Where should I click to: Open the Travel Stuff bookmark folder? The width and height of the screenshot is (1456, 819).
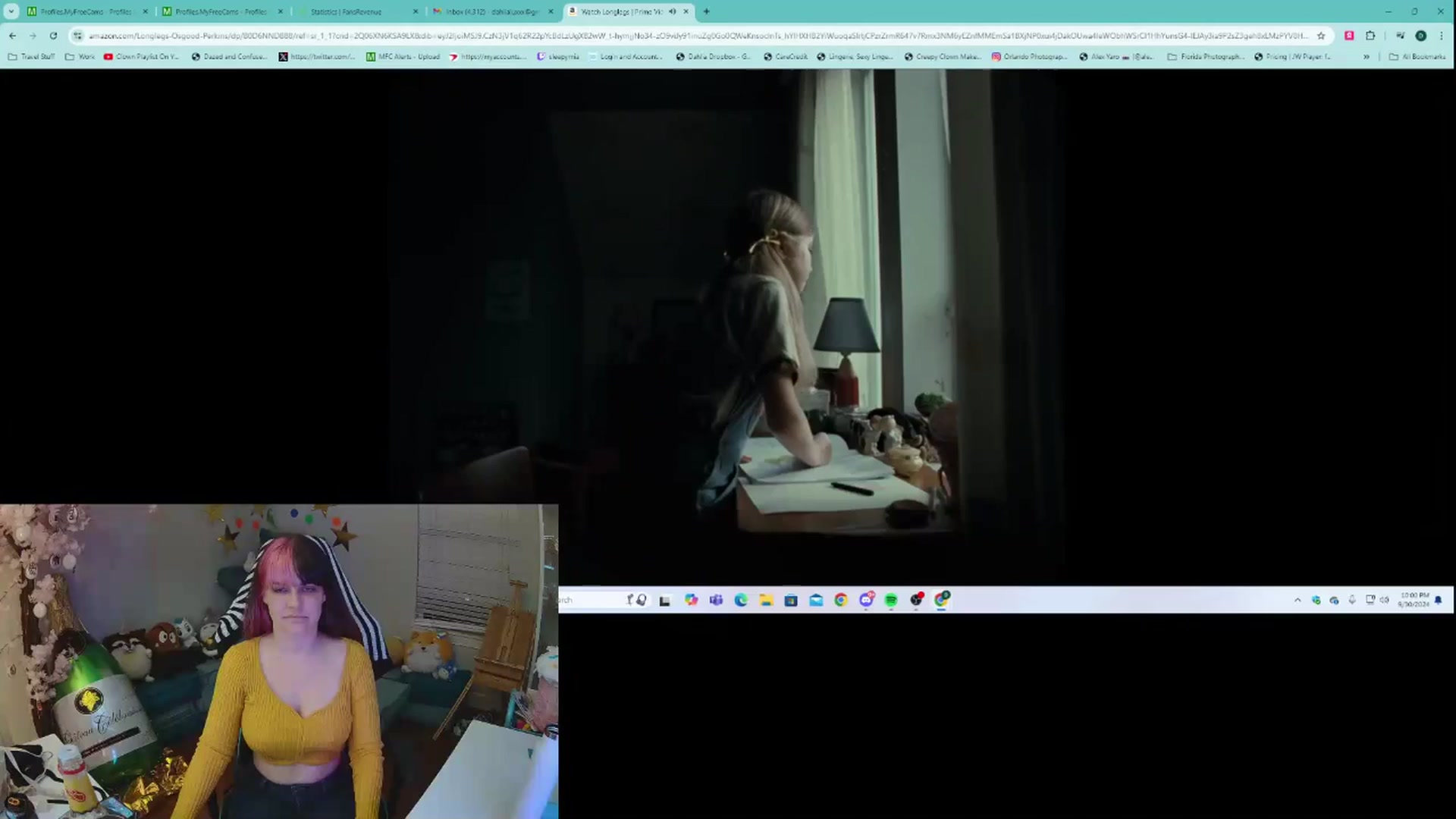pyautogui.click(x=32, y=57)
